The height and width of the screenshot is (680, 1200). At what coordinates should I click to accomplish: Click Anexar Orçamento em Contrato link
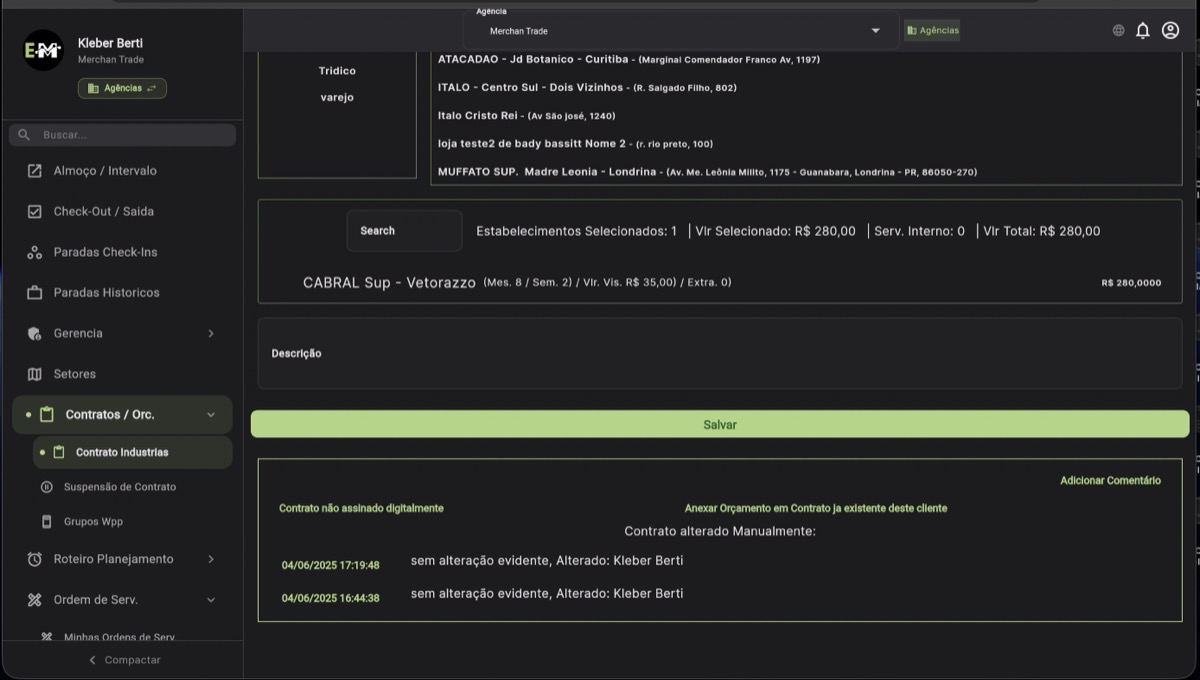815,508
